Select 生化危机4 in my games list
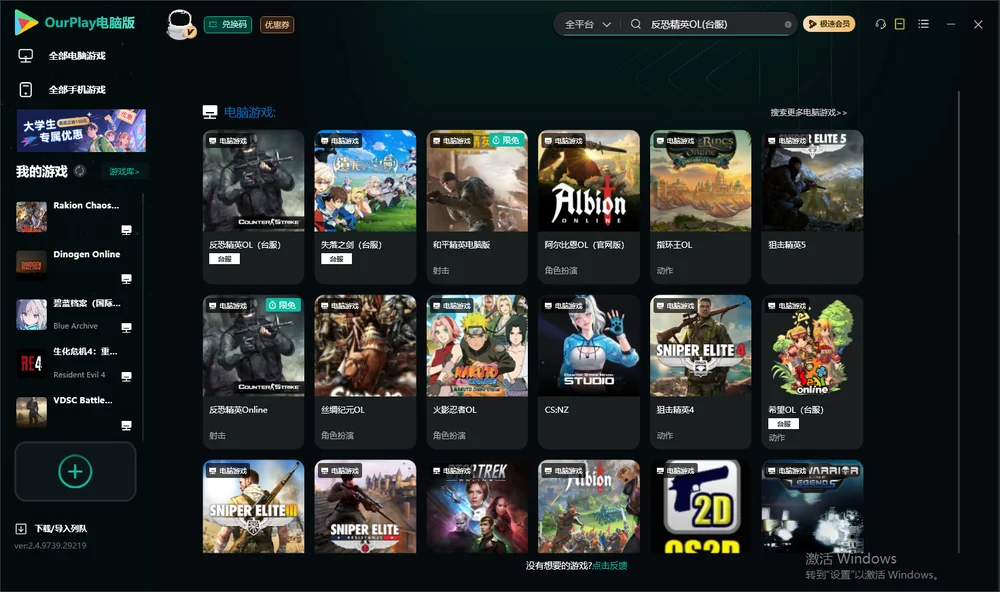1000x592 pixels. (x=75, y=363)
